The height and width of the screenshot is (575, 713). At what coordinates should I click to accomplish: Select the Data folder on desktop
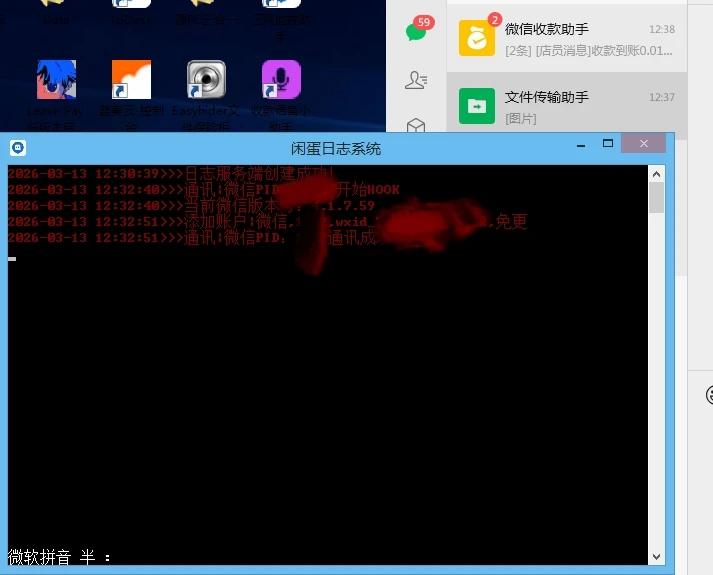(56, 14)
